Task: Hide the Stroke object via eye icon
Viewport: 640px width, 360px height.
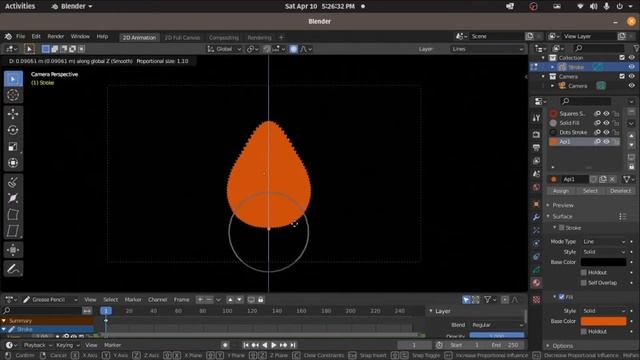Action: (x=632, y=67)
